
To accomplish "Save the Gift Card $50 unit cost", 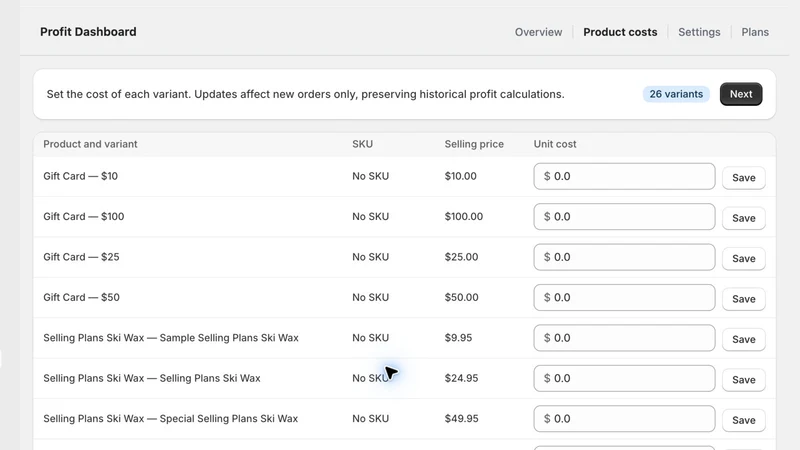I will pyautogui.click(x=743, y=298).
